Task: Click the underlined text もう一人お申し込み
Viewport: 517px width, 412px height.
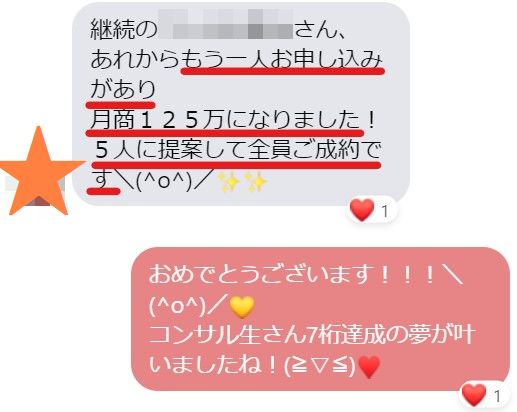Action: point(282,61)
